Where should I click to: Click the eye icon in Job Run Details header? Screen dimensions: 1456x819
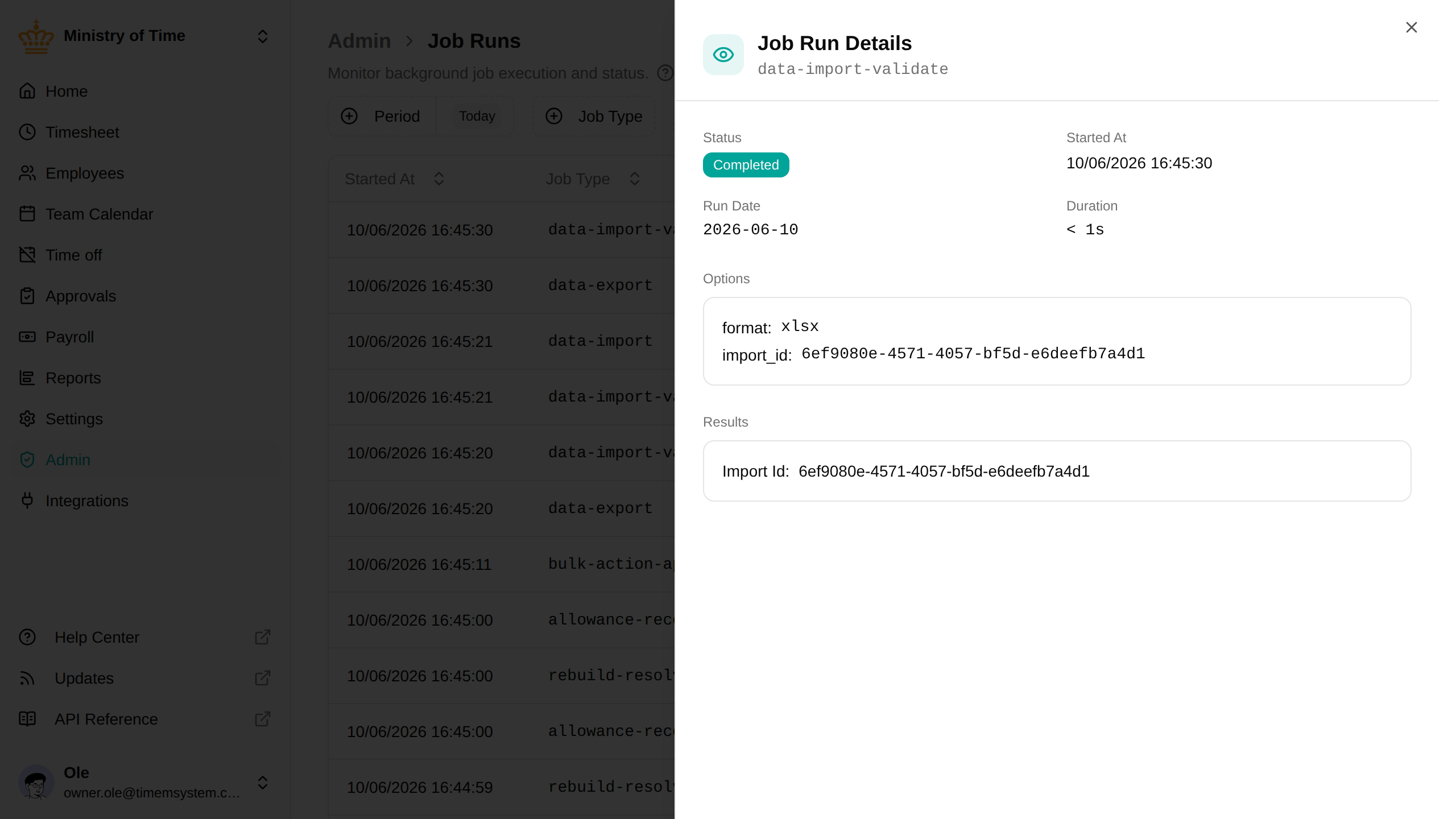point(723,55)
